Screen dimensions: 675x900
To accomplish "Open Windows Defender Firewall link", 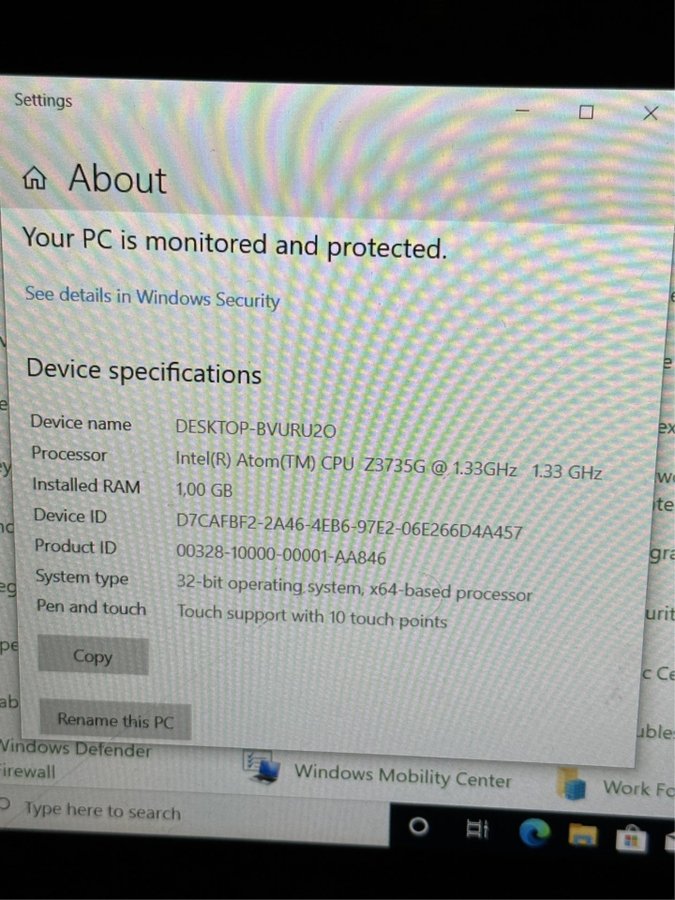I will click(75, 759).
